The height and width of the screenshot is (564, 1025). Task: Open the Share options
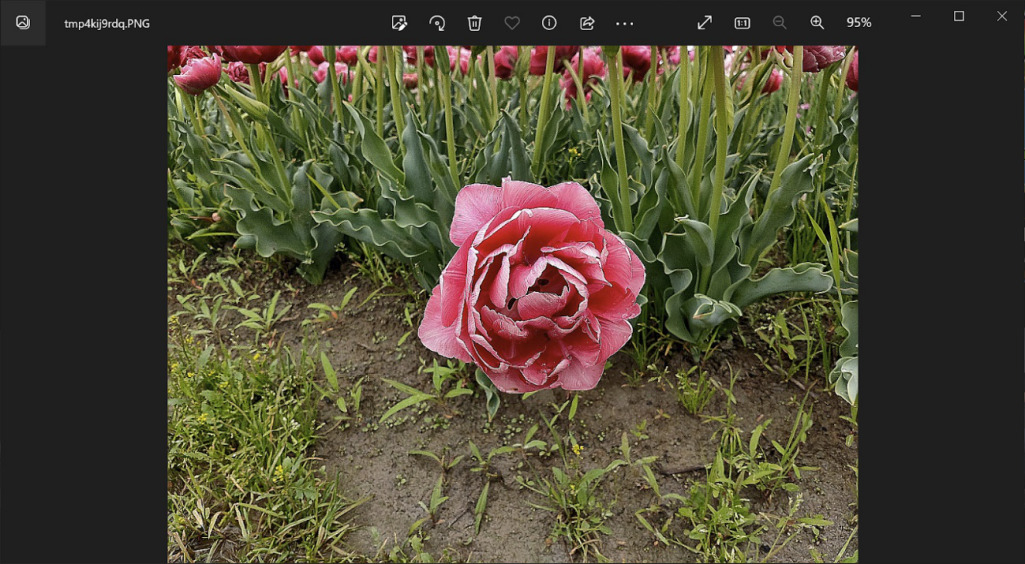pos(587,23)
